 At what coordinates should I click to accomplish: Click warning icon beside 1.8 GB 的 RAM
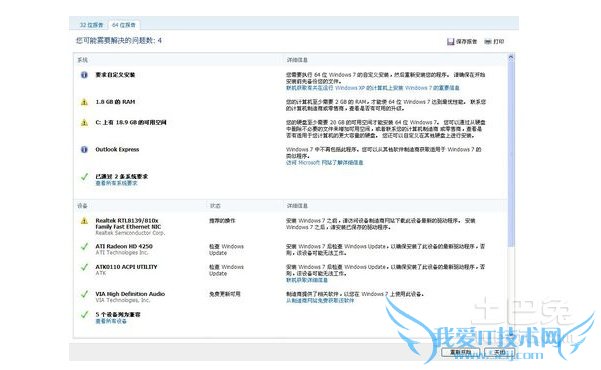[84, 102]
